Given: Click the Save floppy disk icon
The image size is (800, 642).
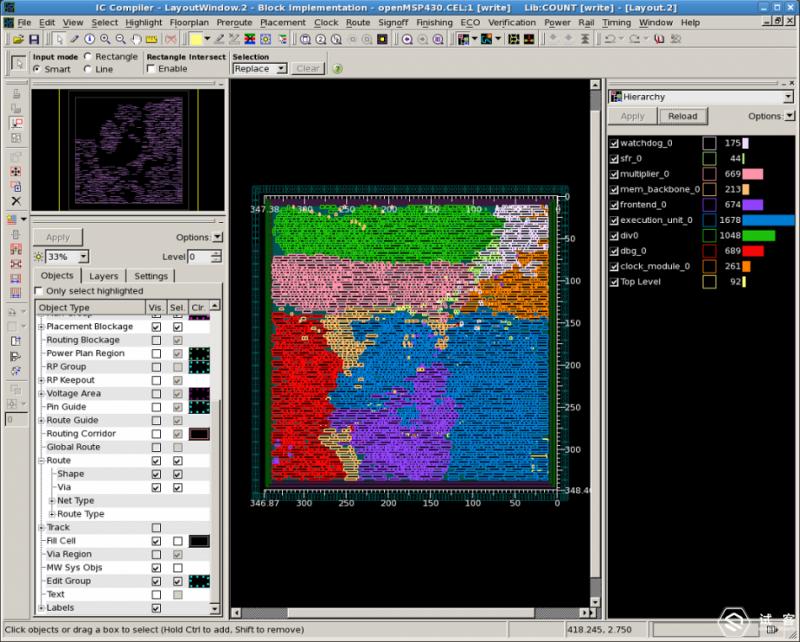Looking at the screenshot, I should 35,39.
